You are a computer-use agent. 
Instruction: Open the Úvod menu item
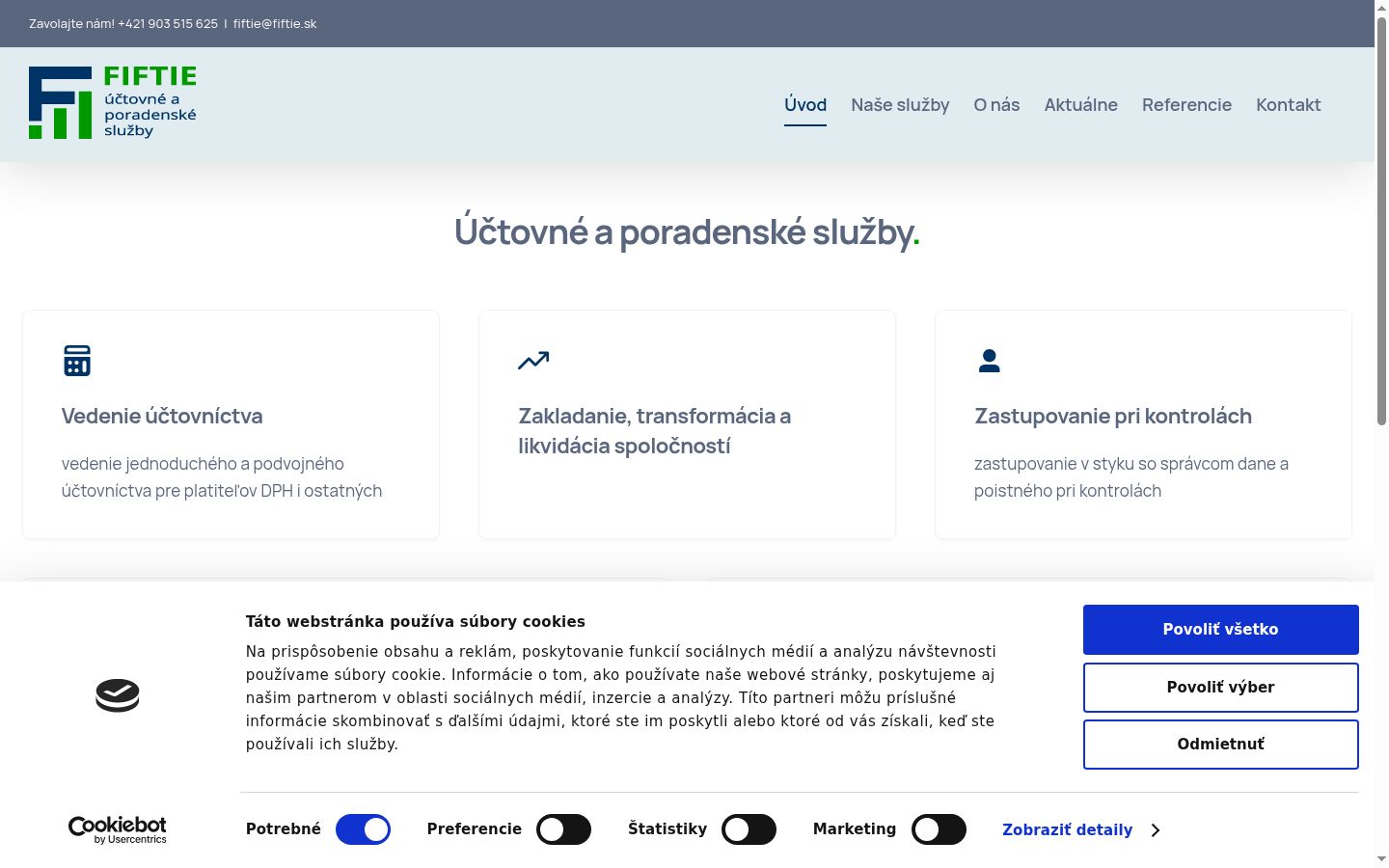coord(805,105)
